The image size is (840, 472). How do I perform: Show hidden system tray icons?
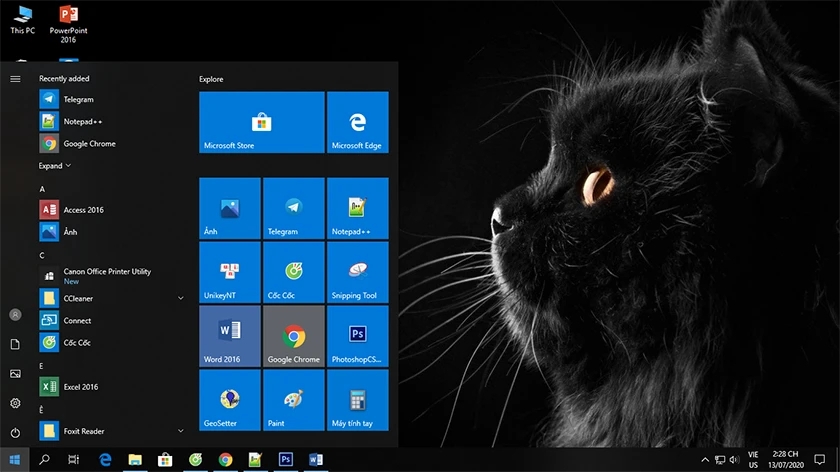(x=705, y=460)
